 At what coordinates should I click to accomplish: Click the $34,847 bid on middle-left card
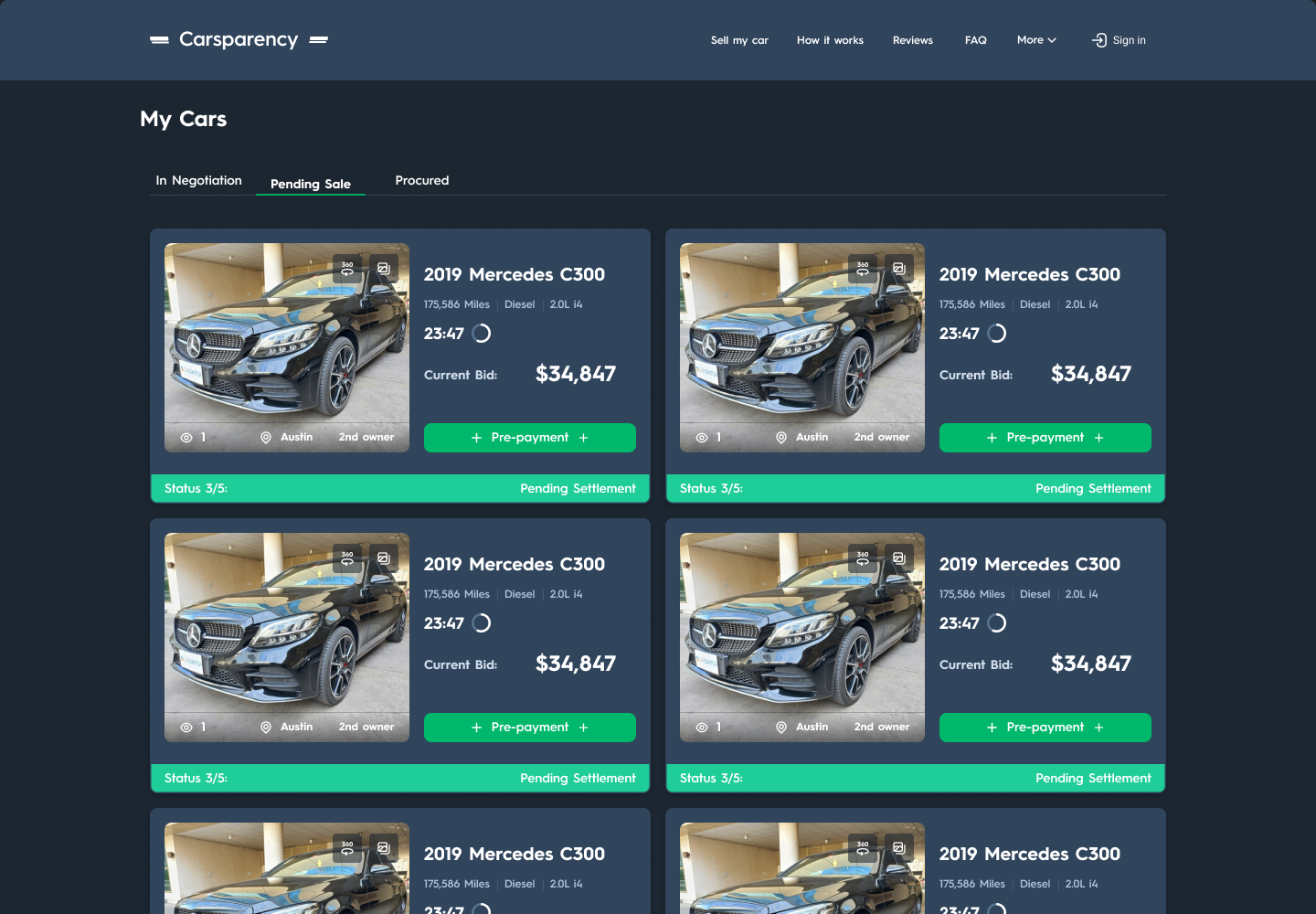click(576, 664)
